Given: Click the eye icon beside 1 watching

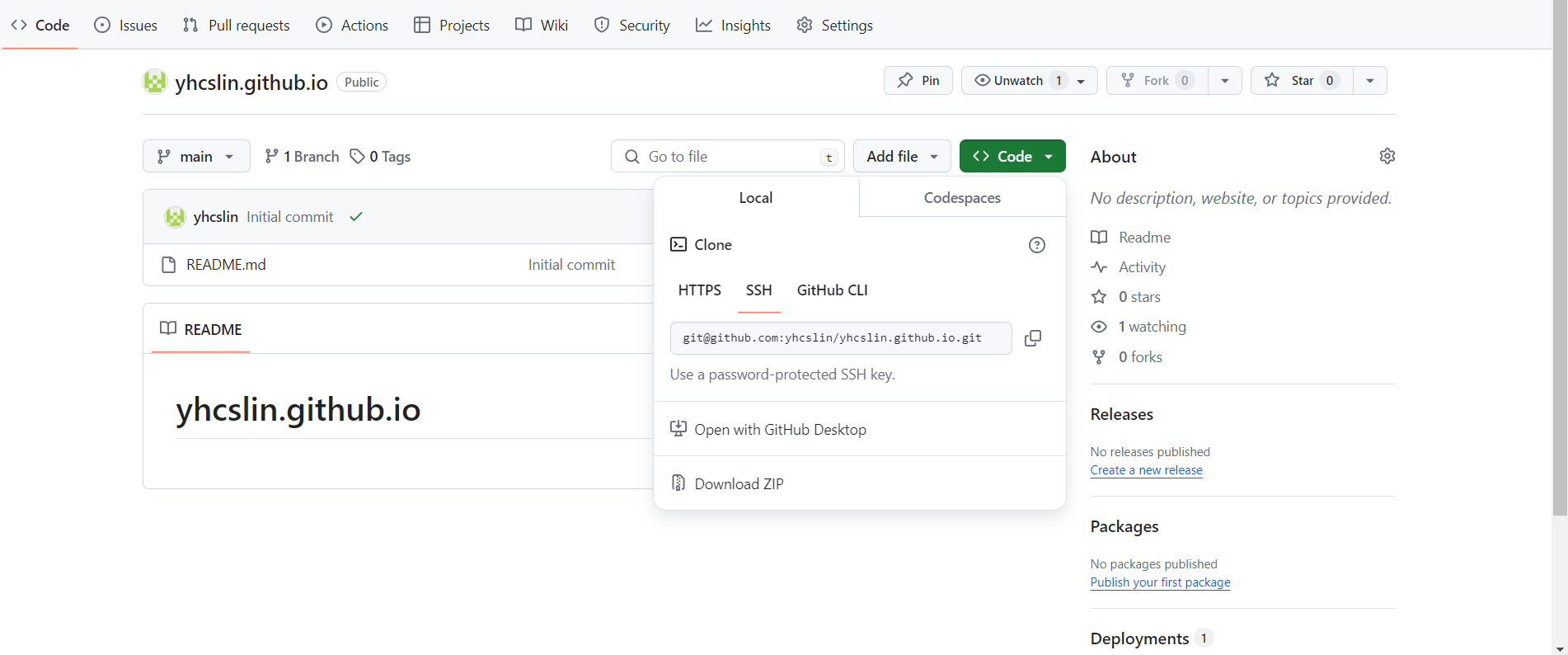Looking at the screenshot, I should 1099,327.
